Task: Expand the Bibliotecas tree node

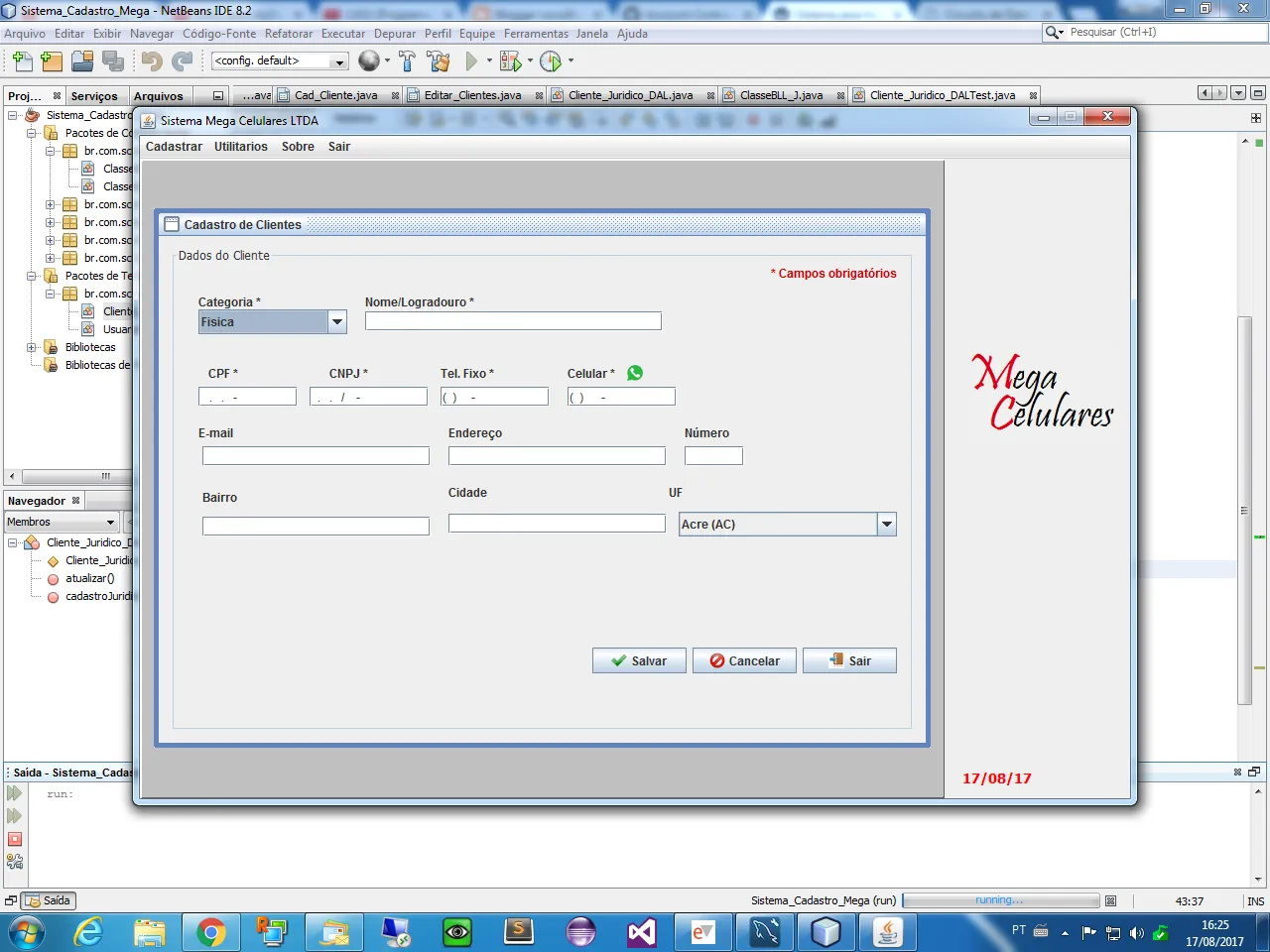Action: click(33, 347)
